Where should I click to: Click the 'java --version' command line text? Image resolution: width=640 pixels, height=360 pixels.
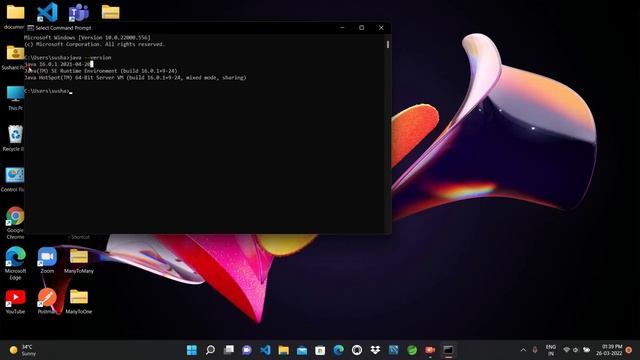(90, 58)
